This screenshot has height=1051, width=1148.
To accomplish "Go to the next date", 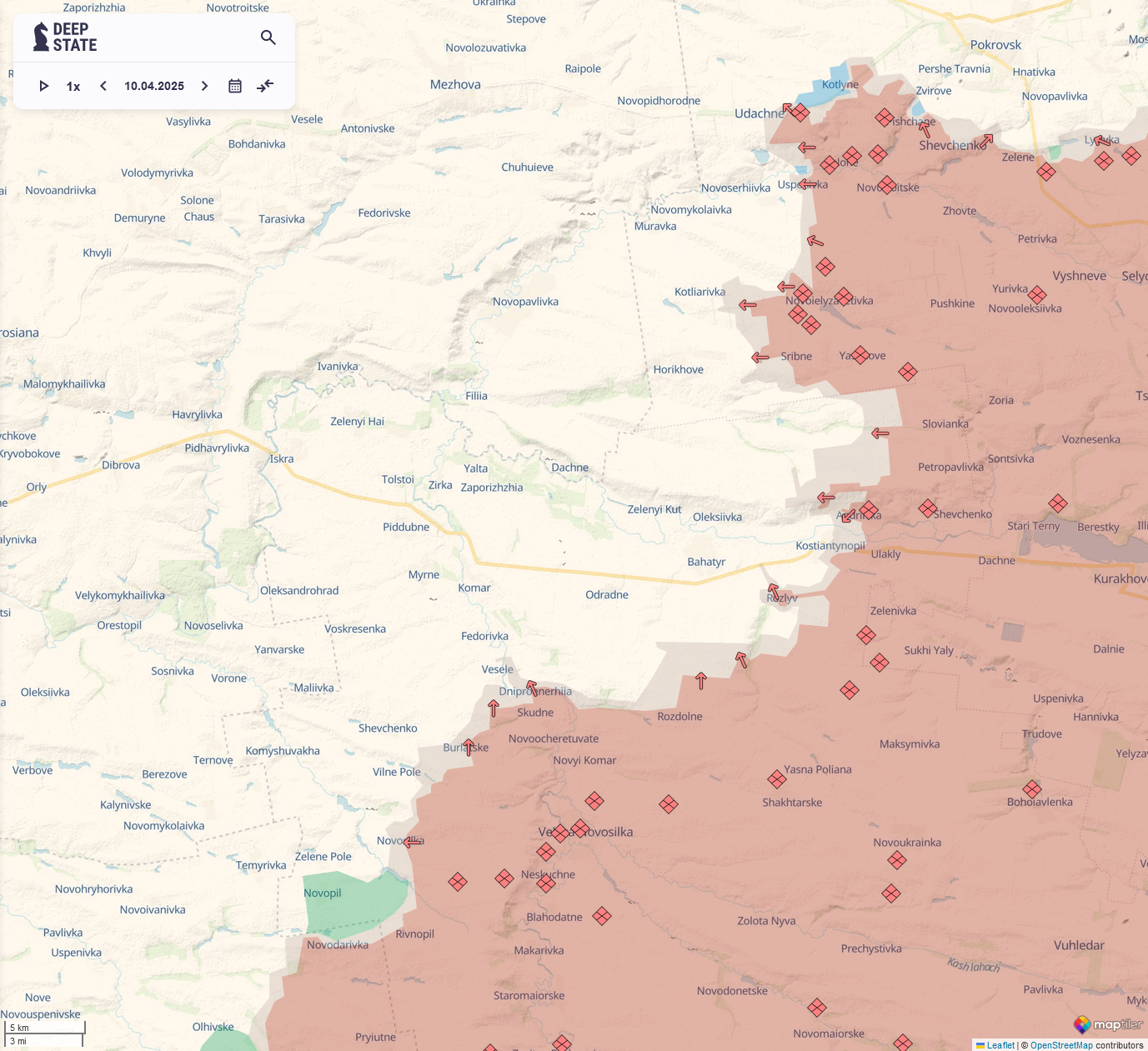I will (204, 86).
